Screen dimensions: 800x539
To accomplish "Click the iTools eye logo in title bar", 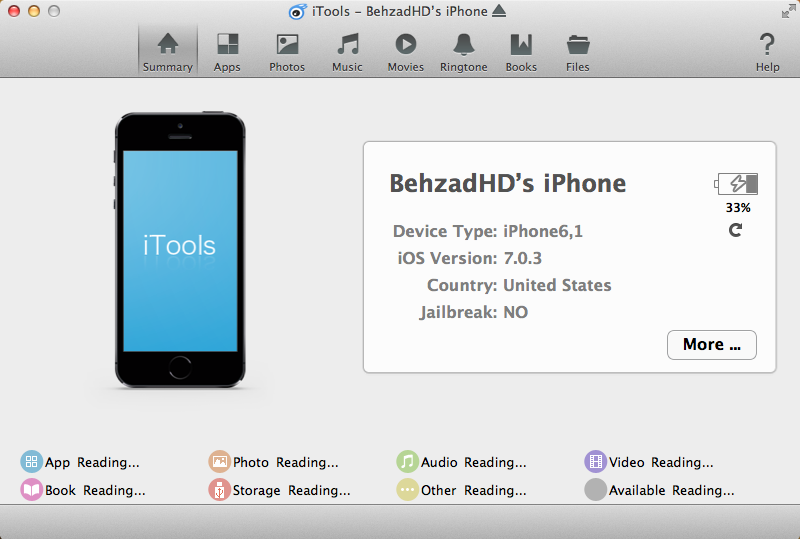I will (x=297, y=11).
